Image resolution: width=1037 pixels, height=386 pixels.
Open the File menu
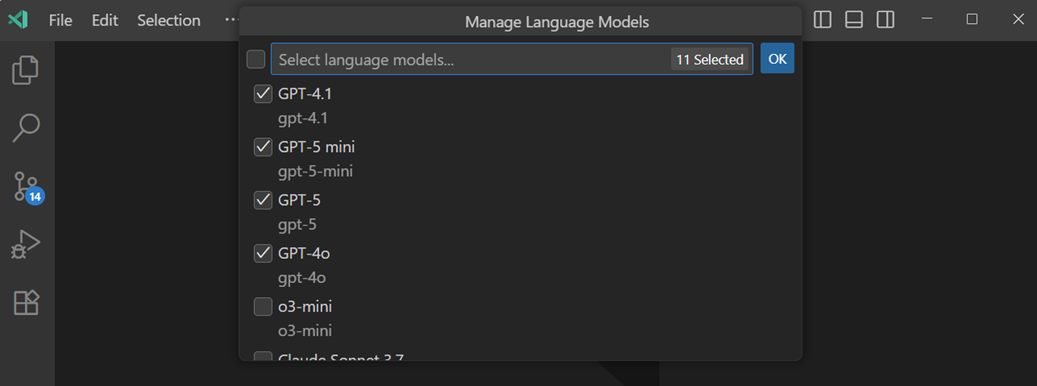click(60, 20)
